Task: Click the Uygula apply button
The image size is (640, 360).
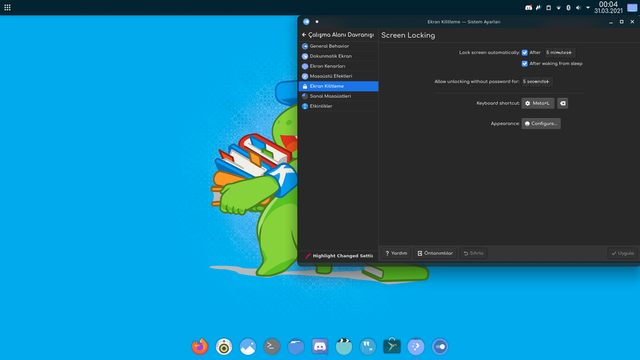Action: tap(622, 253)
